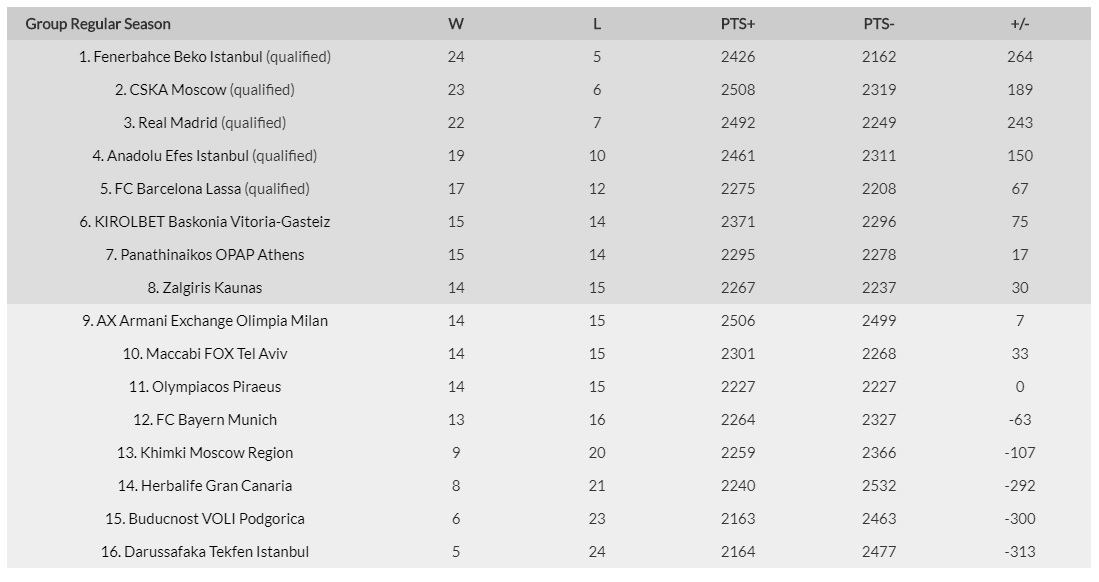
Task: Click the PTS+ column header
Action: [738, 24]
